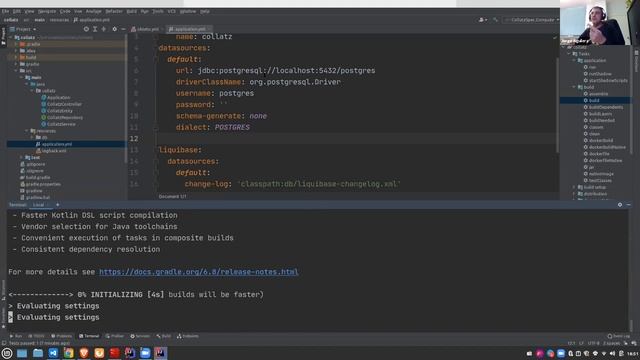640x360 pixels.
Task: Collapse Gradle 'build' task group
Action: 574,87
